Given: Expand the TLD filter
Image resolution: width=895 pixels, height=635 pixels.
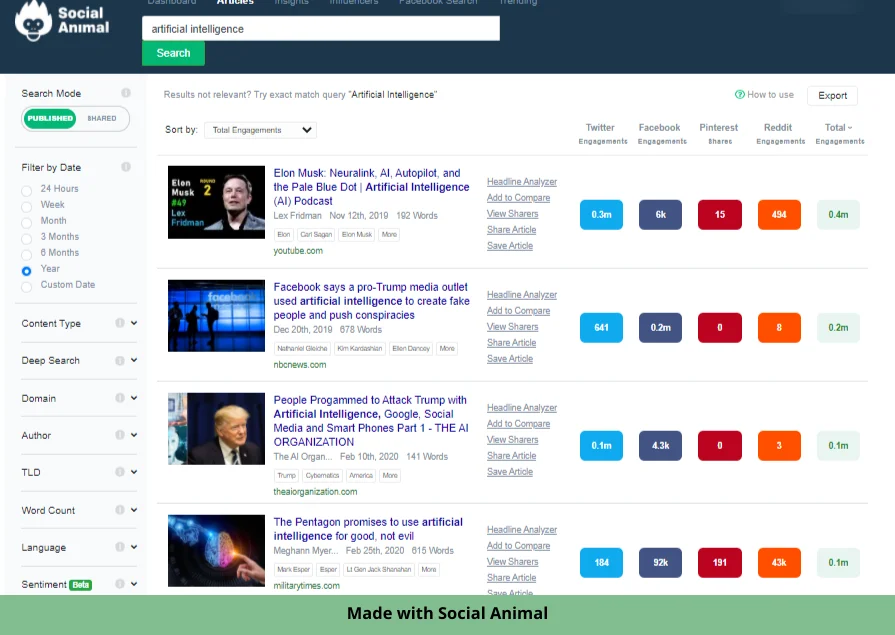Looking at the screenshot, I should click(134, 472).
